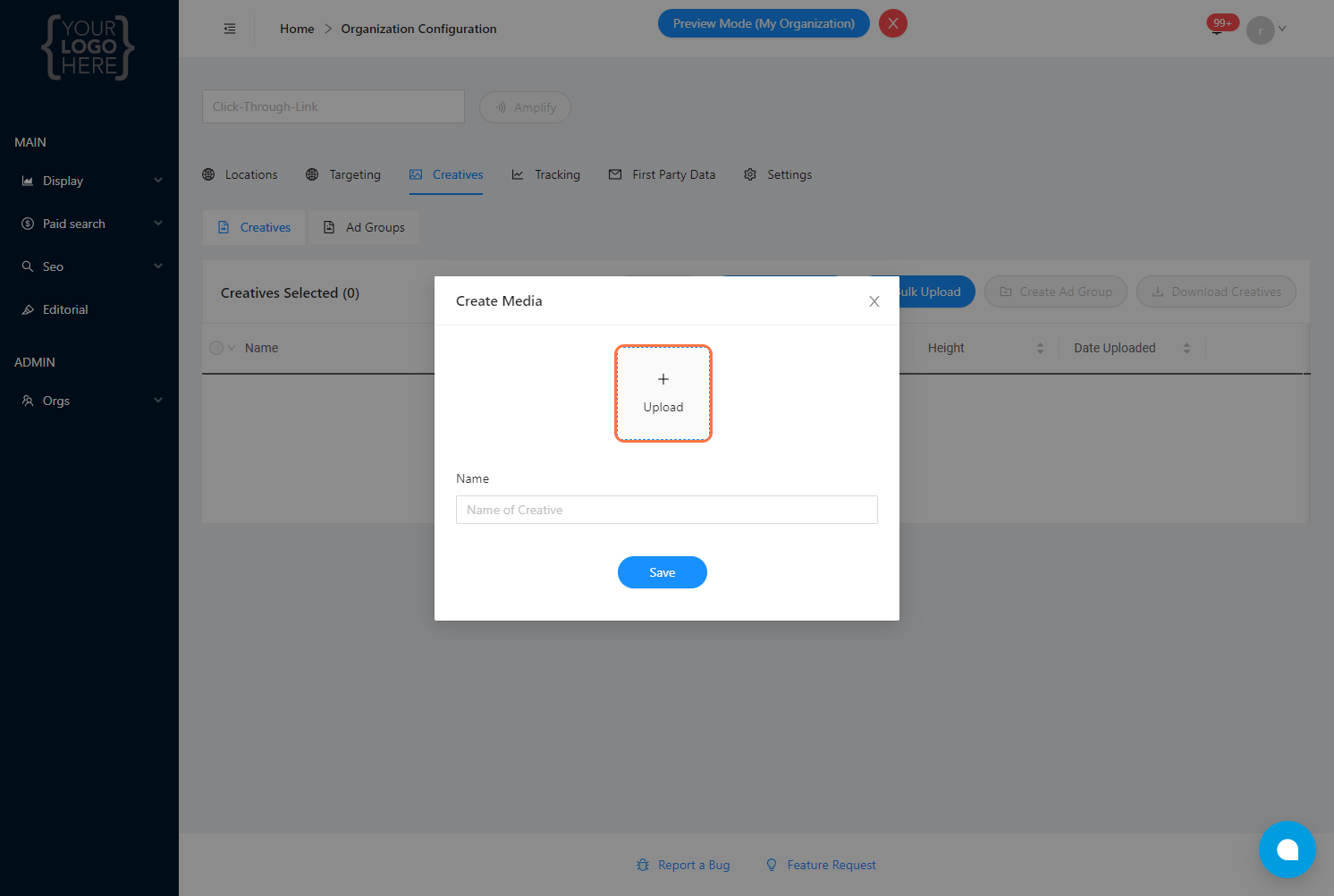Collapse the sidebar menu toggle
The image size is (1334, 896).
point(230,29)
